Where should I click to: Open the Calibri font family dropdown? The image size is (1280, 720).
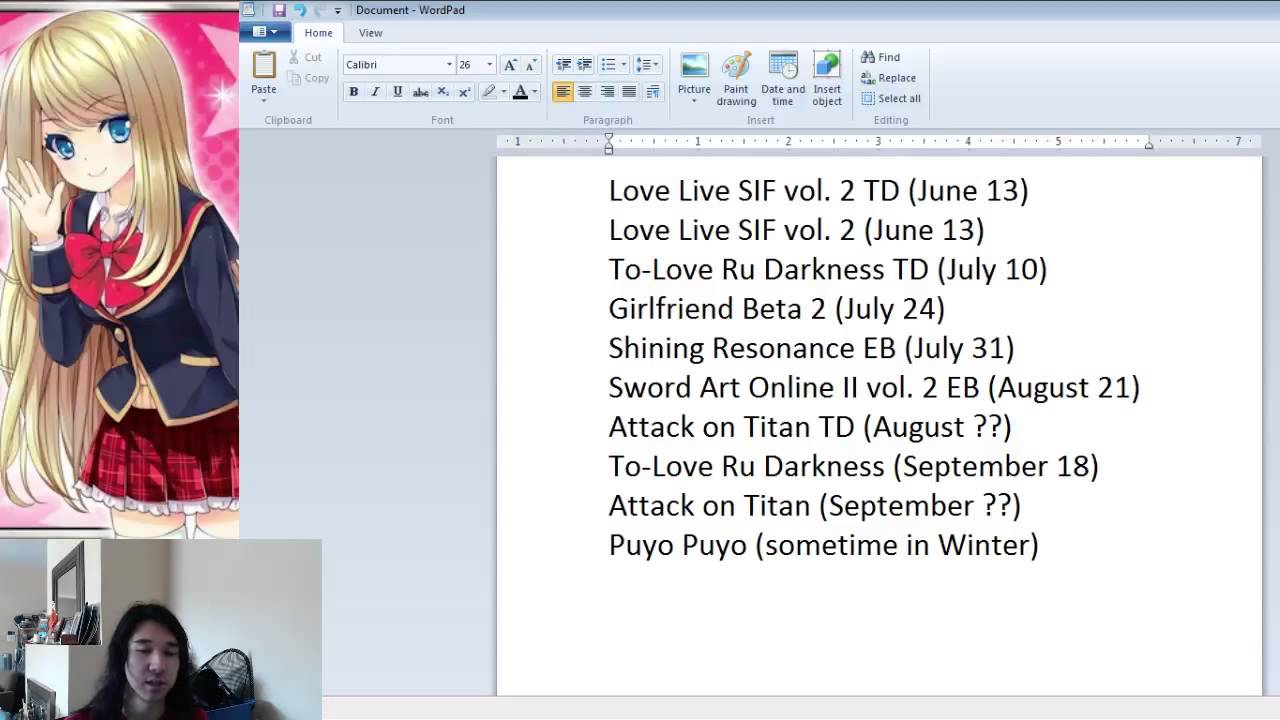coord(449,64)
